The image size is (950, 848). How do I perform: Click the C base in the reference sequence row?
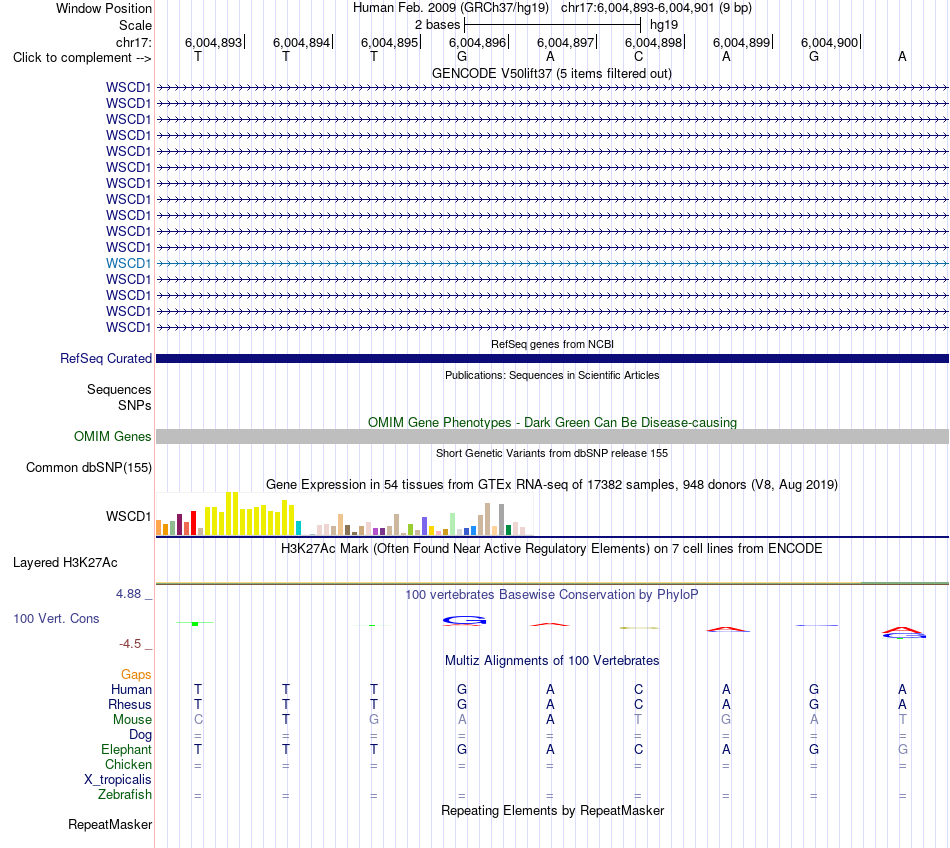coord(638,57)
